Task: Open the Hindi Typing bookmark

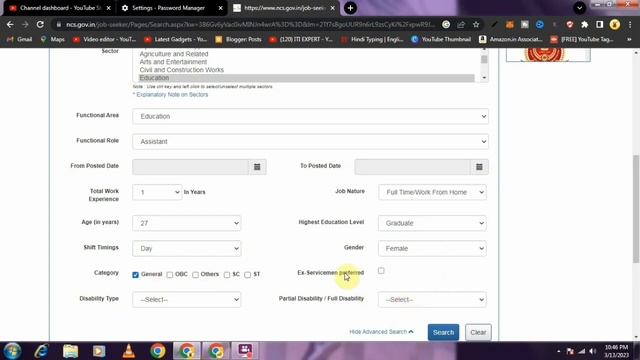Action: 372,39
